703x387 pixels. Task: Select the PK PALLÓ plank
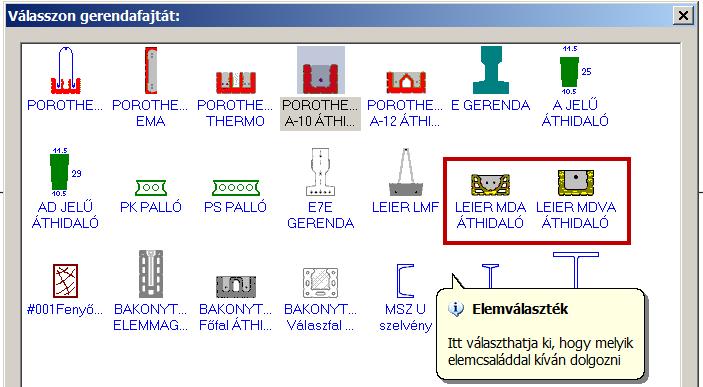(x=151, y=196)
